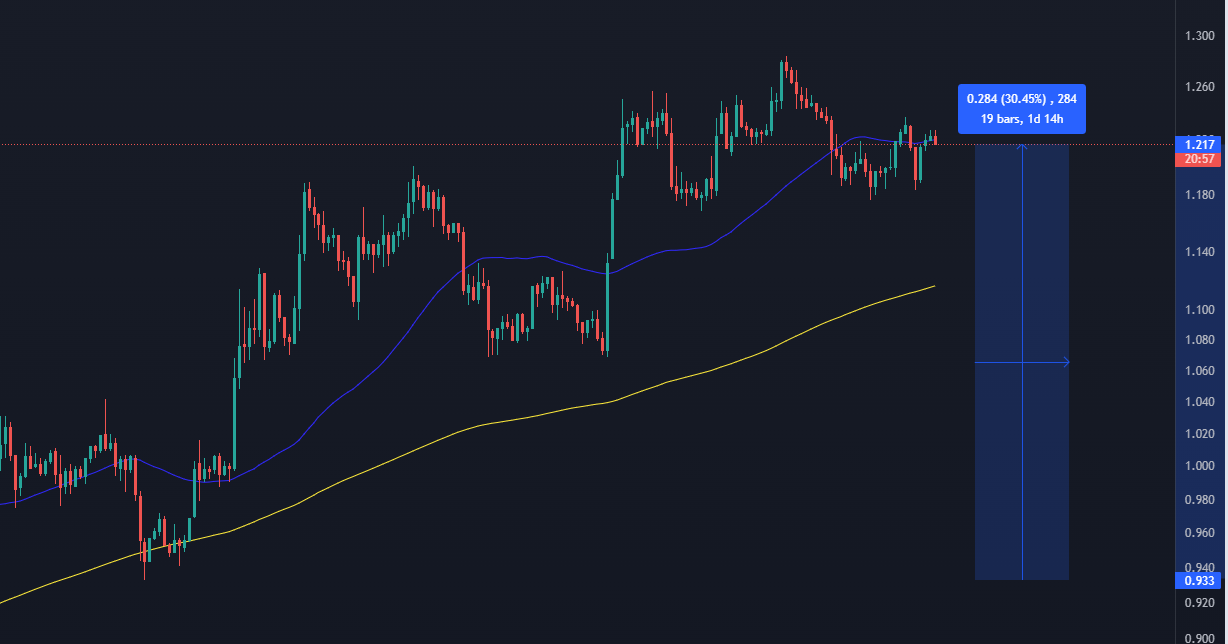Click the 1.300 price scale label
This screenshot has height=644, width=1228.
pos(1199,36)
